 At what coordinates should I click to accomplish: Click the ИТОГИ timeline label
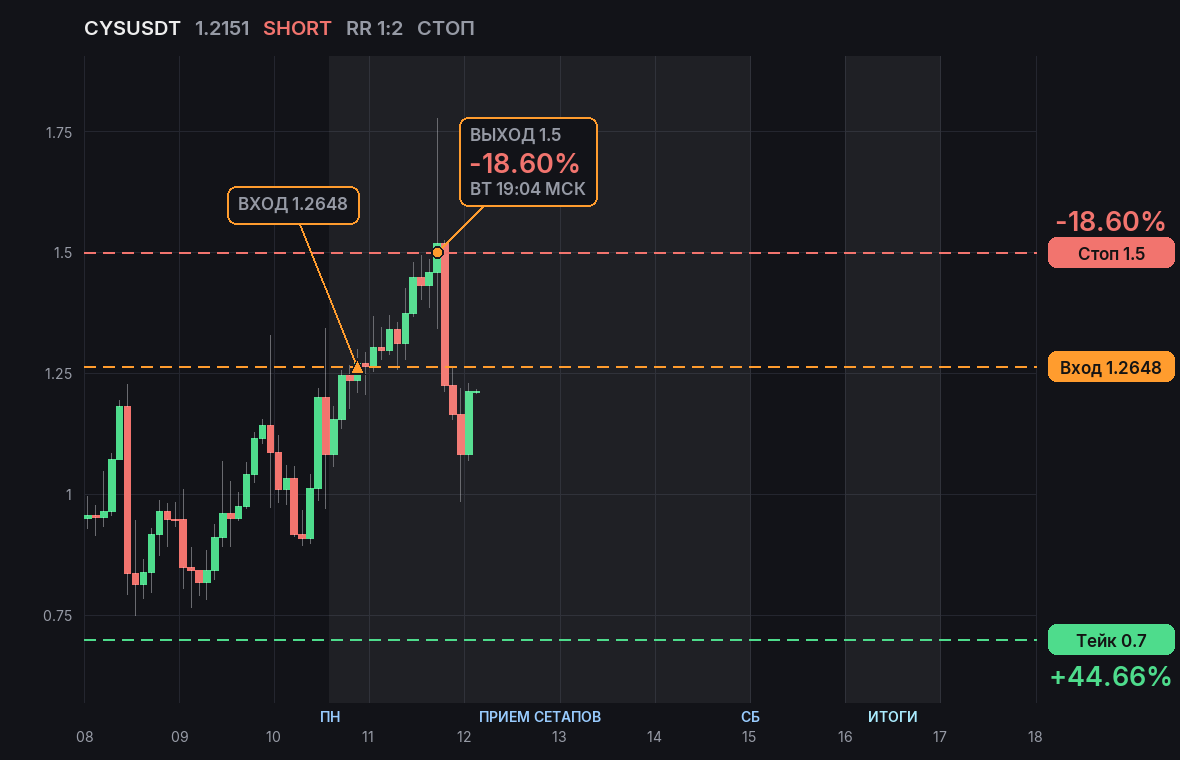tap(893, 716)
